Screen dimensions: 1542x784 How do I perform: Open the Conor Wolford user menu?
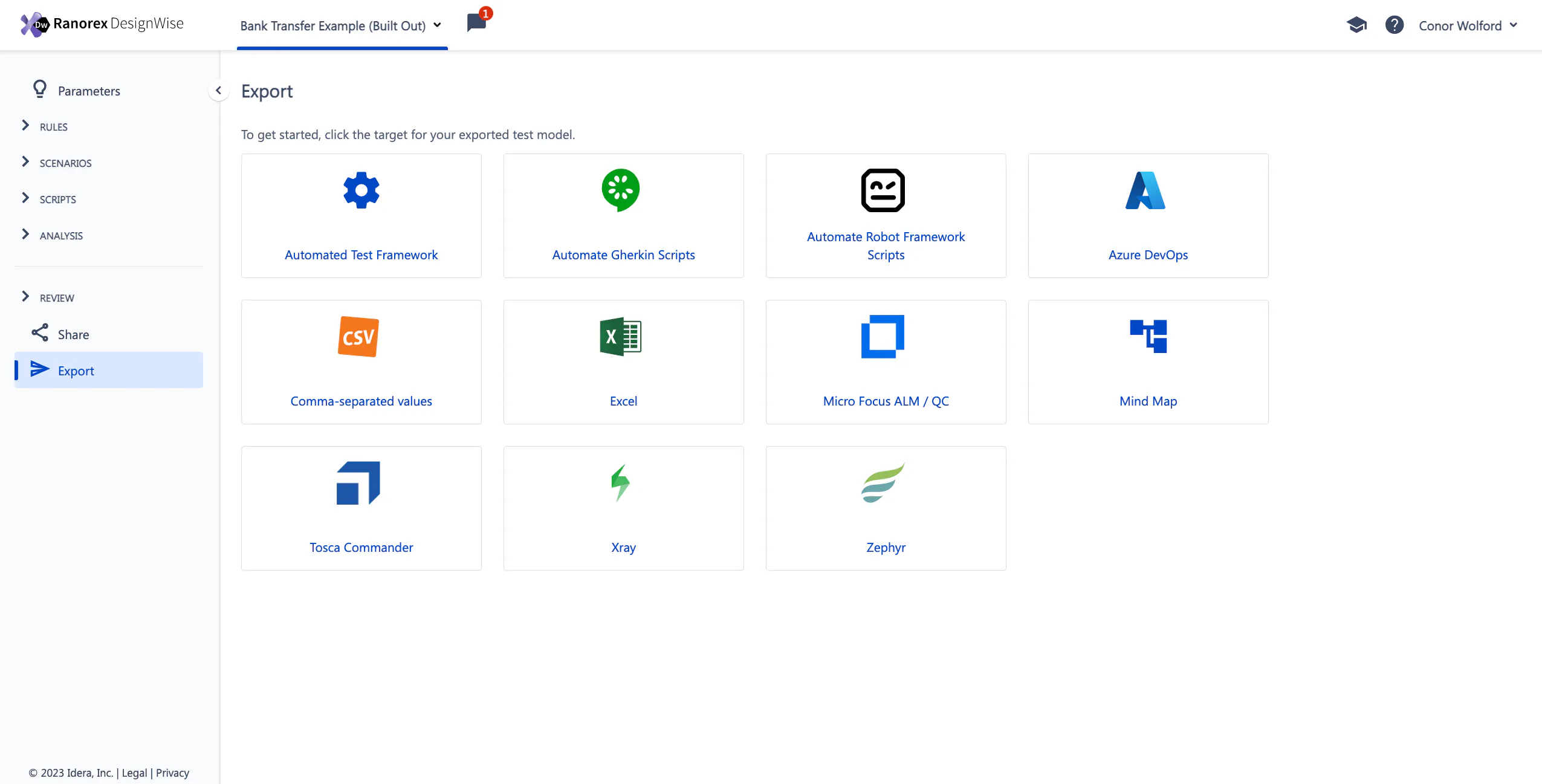tap(1468, 25)
